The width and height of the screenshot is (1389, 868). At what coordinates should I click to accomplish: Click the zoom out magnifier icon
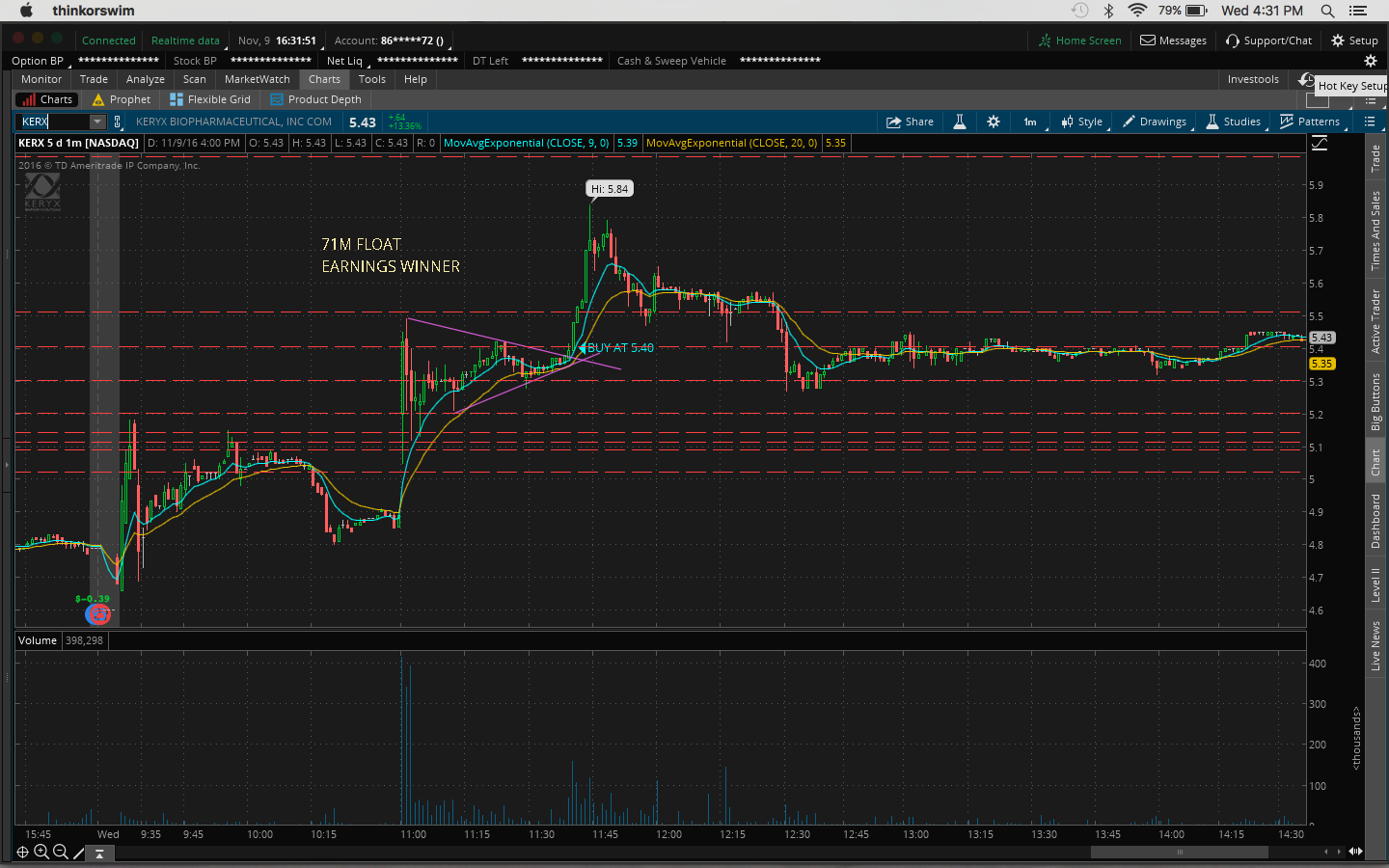tap(61, 852)
